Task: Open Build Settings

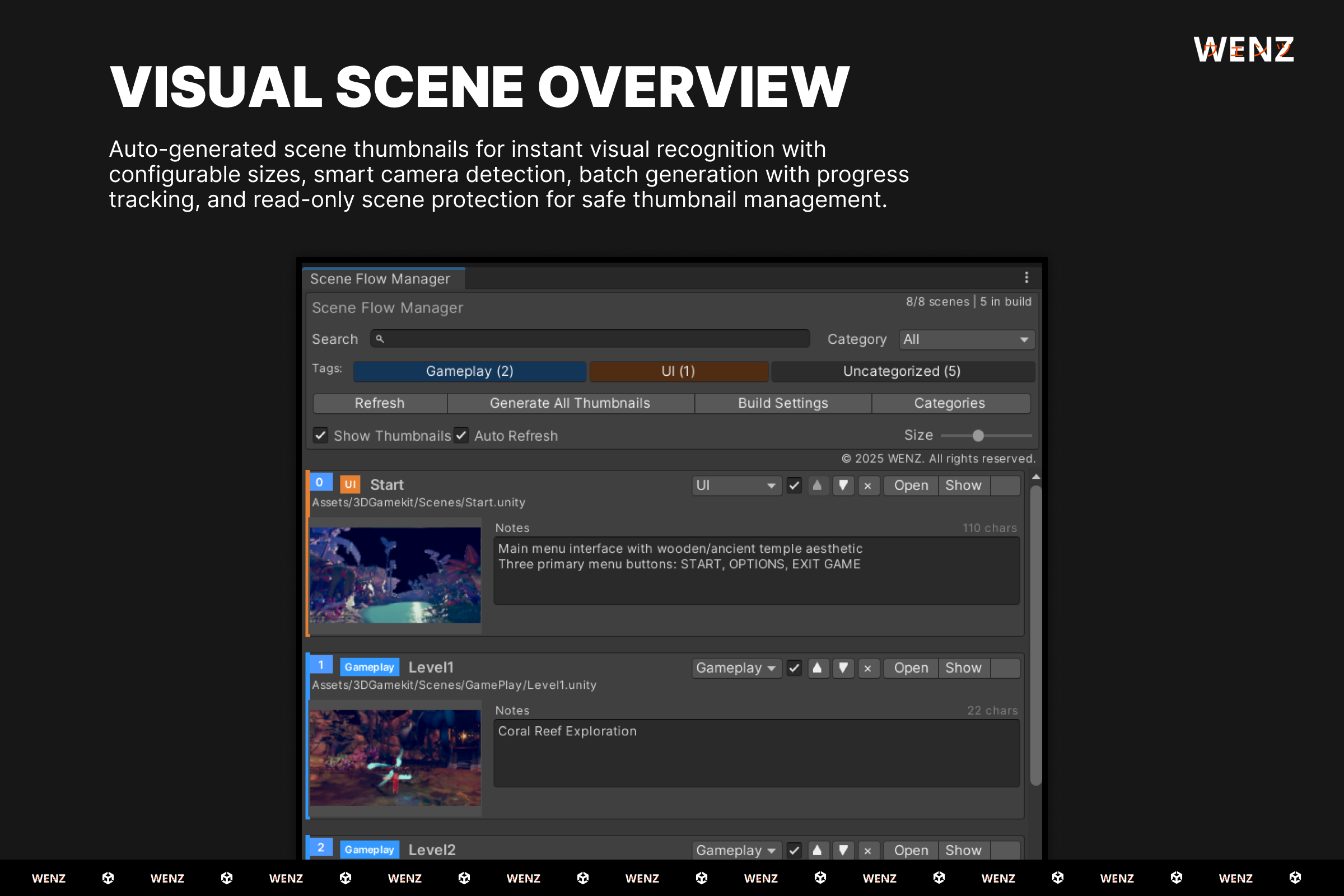Action: tap(783, 403)
